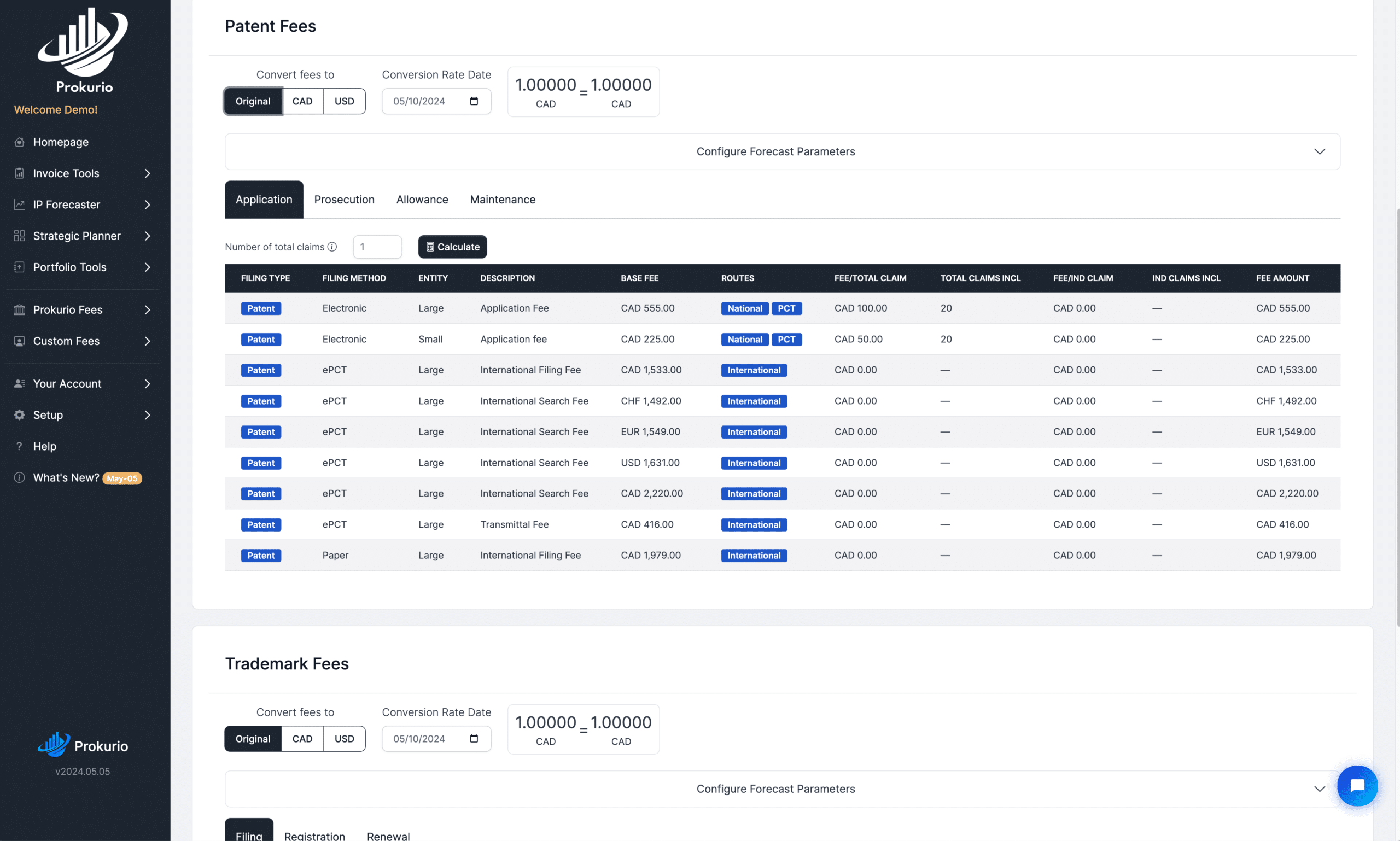Open the Patent Fees date picker calendar icon

click(x=474, y=101)
